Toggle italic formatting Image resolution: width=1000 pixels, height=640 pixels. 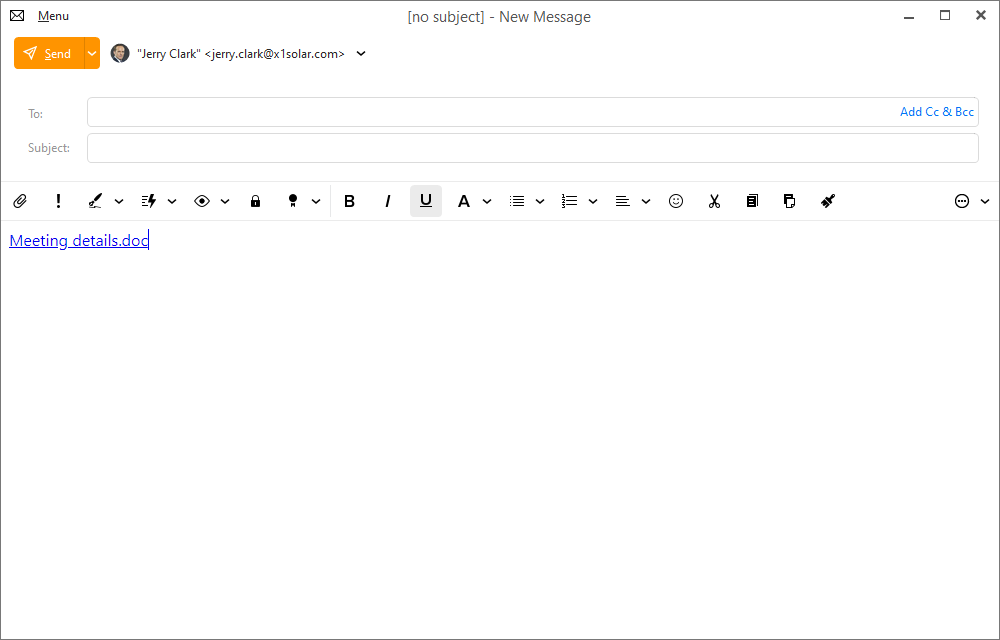pyautogui.click(x=388, y=201)
